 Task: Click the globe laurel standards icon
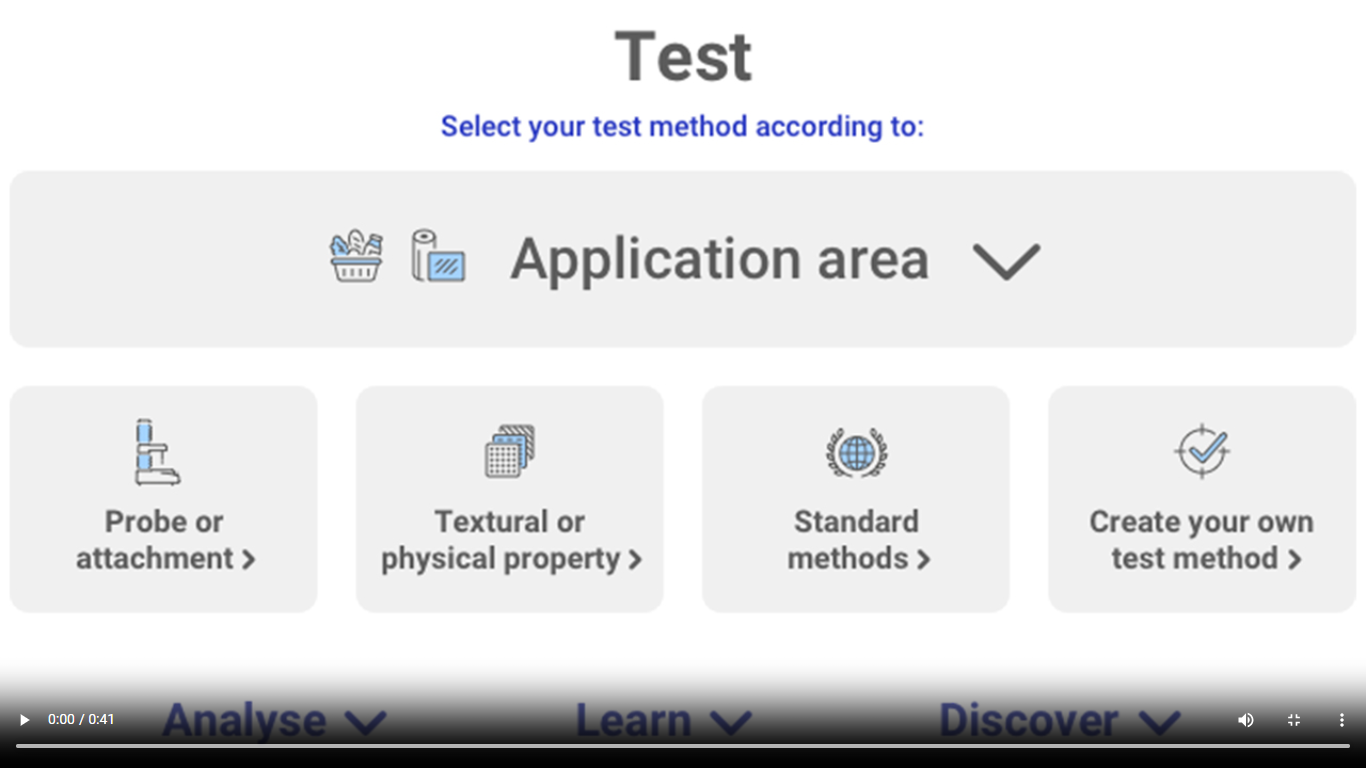856,453
